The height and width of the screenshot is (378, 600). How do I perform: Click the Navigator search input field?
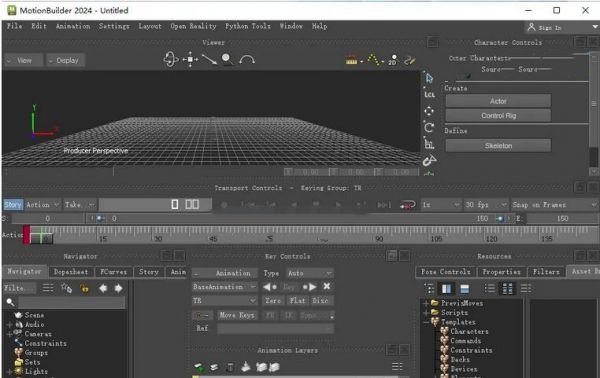coord(72,302)
